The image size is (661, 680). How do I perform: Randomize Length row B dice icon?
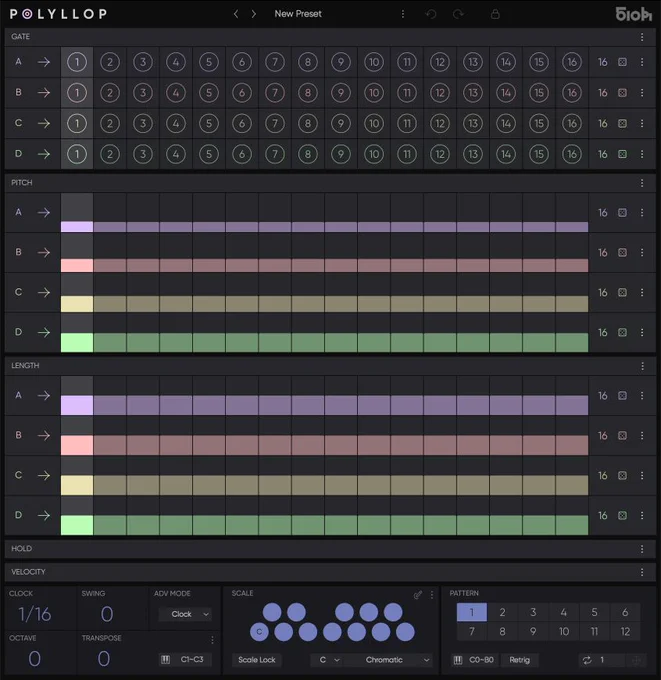pyautogui.click(x=622, y=435)
